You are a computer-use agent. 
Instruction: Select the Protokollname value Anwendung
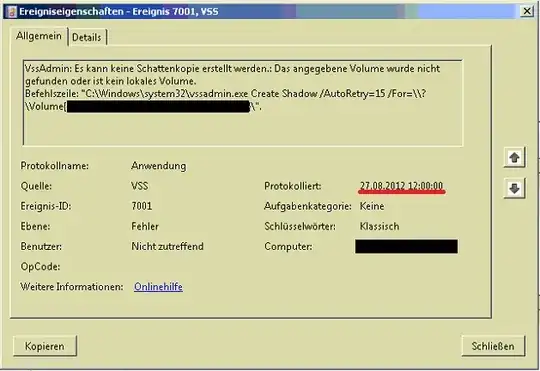[x=158, y=166]
